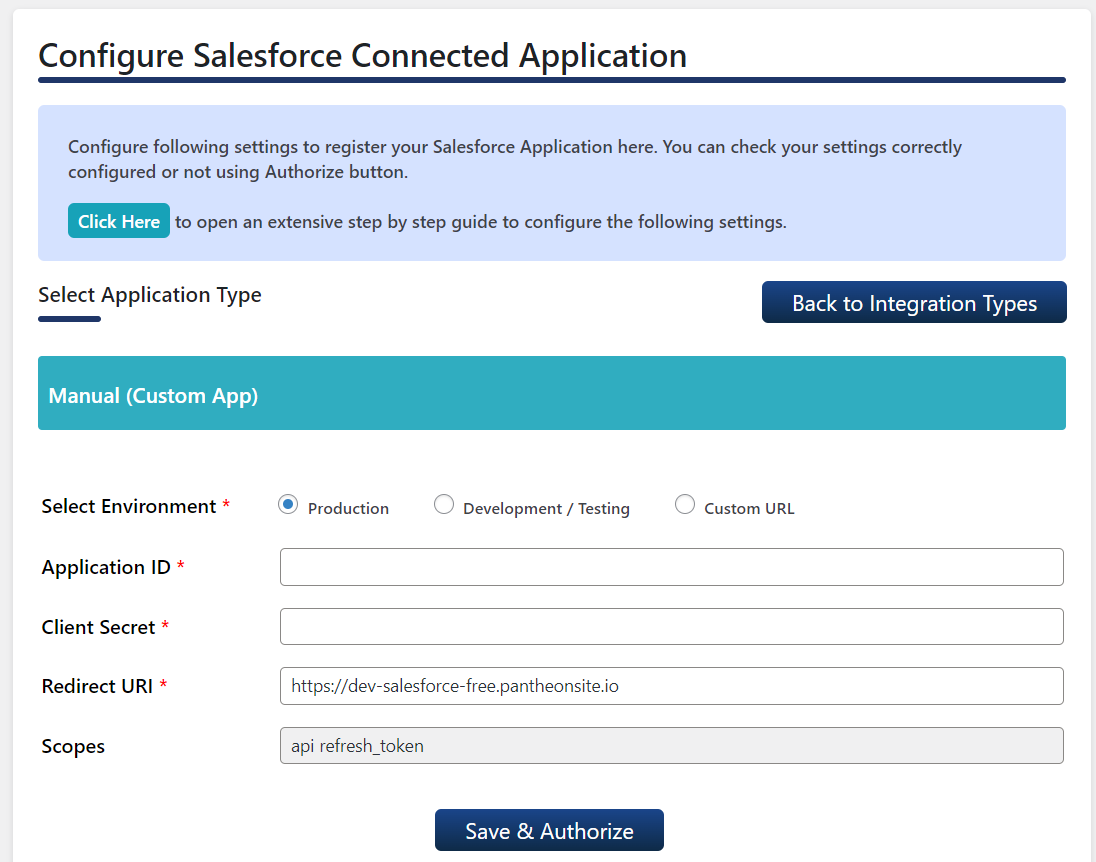This screenshot has height=862, width=1096.
Task: Click the Scopes label
Action: (x=73, y=747)
